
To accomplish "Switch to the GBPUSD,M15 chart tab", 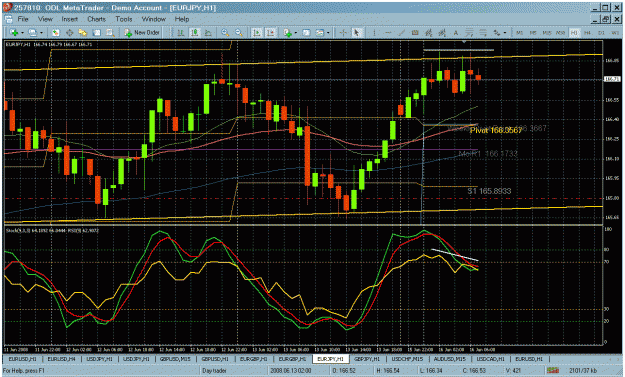I will coord(175,359).
